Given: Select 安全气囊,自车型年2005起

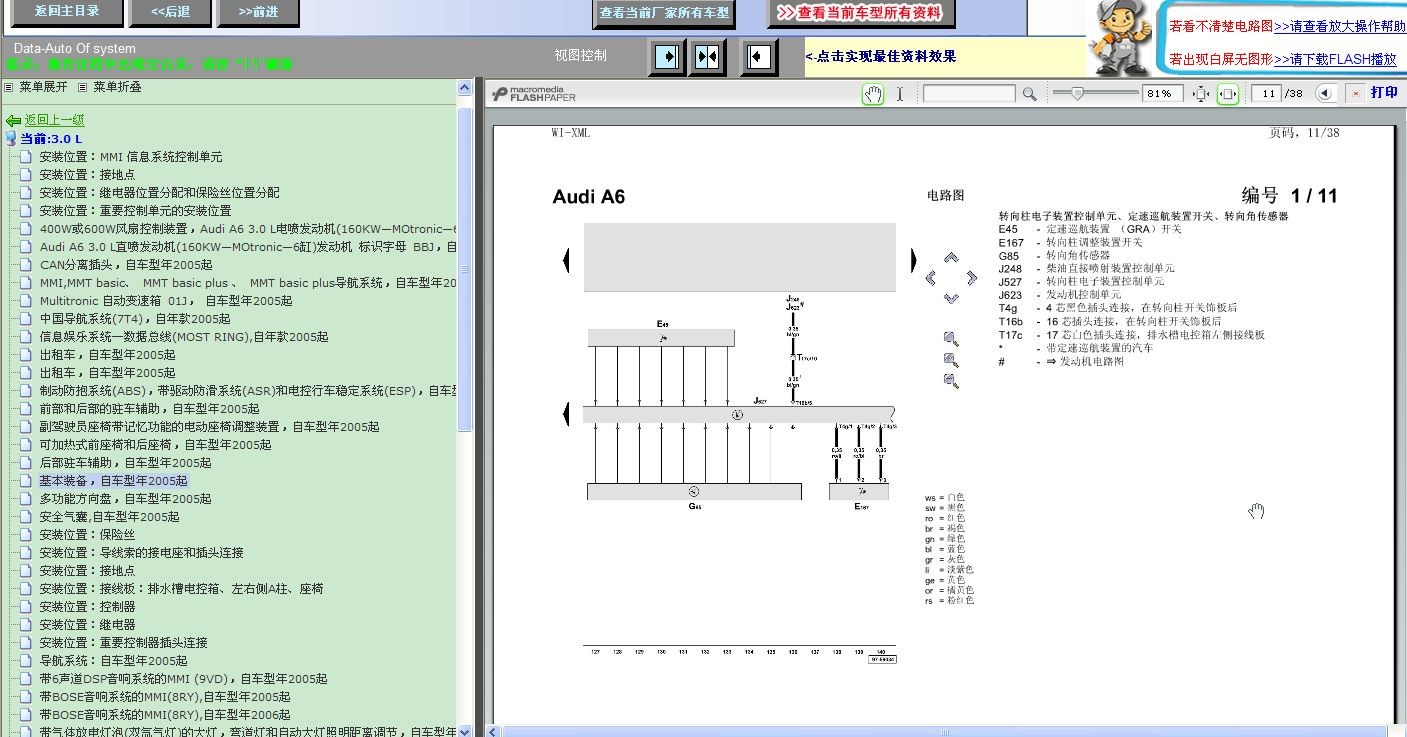Looking at the screenshot, I should (109, 517).
